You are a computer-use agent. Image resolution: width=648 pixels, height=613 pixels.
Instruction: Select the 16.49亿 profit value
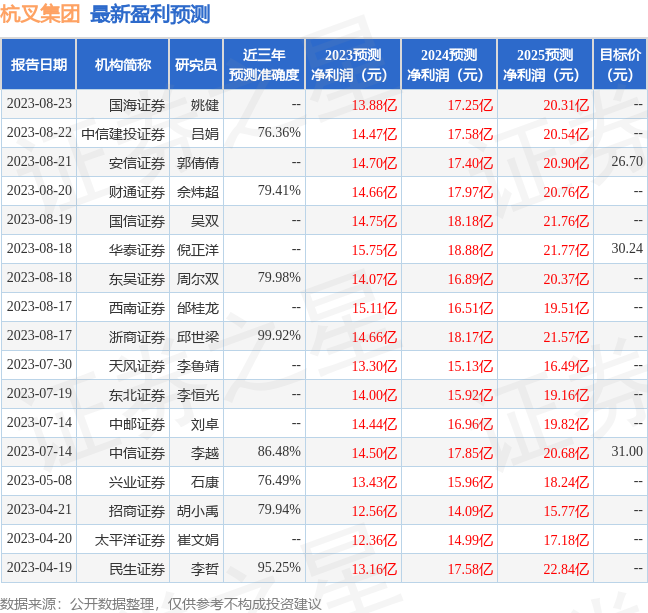[x=566, y=366]
